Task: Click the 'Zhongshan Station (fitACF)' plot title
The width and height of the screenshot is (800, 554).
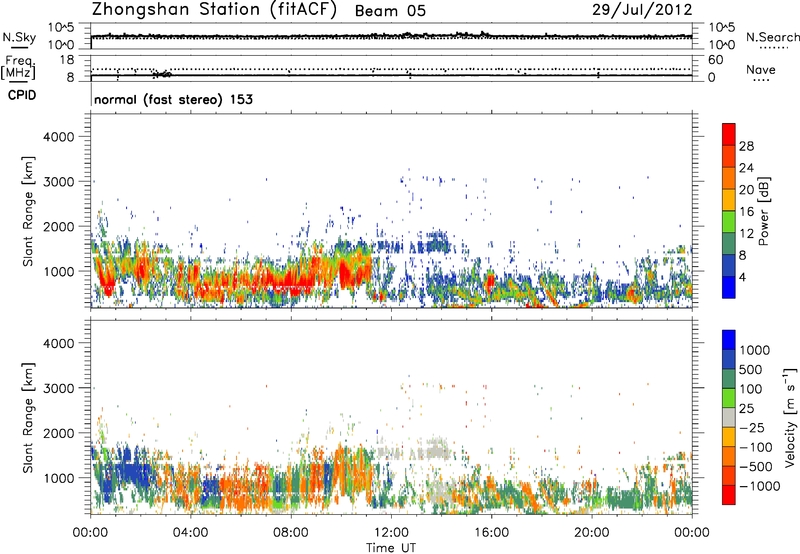Action: click(214, 10)
